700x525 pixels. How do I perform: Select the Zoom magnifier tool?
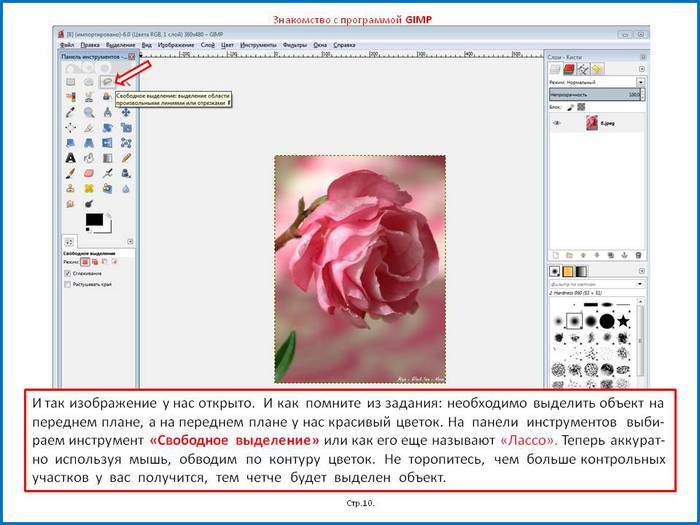89,112
